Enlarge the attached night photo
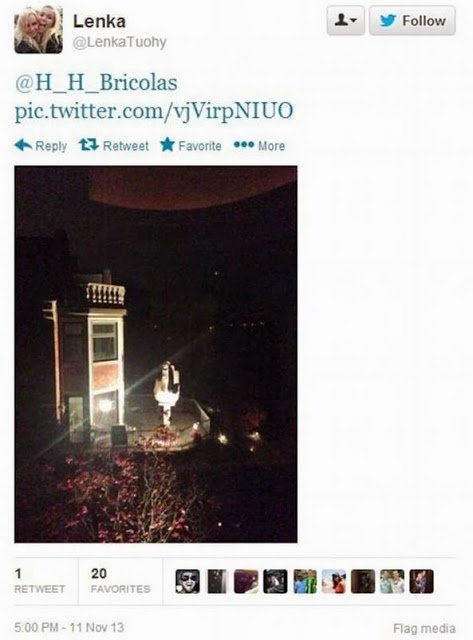The height and width of the screenshot is (640, 473). coord(156,354)
